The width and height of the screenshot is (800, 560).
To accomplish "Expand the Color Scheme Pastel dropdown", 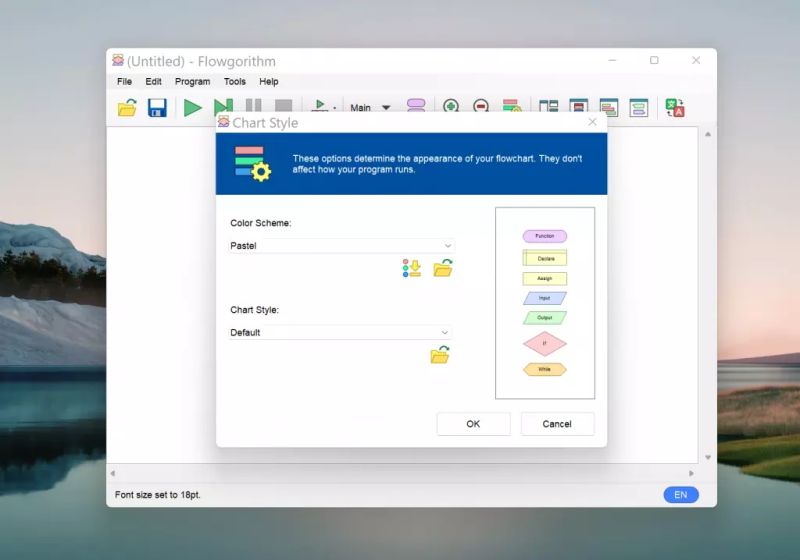I will (341, 245).
